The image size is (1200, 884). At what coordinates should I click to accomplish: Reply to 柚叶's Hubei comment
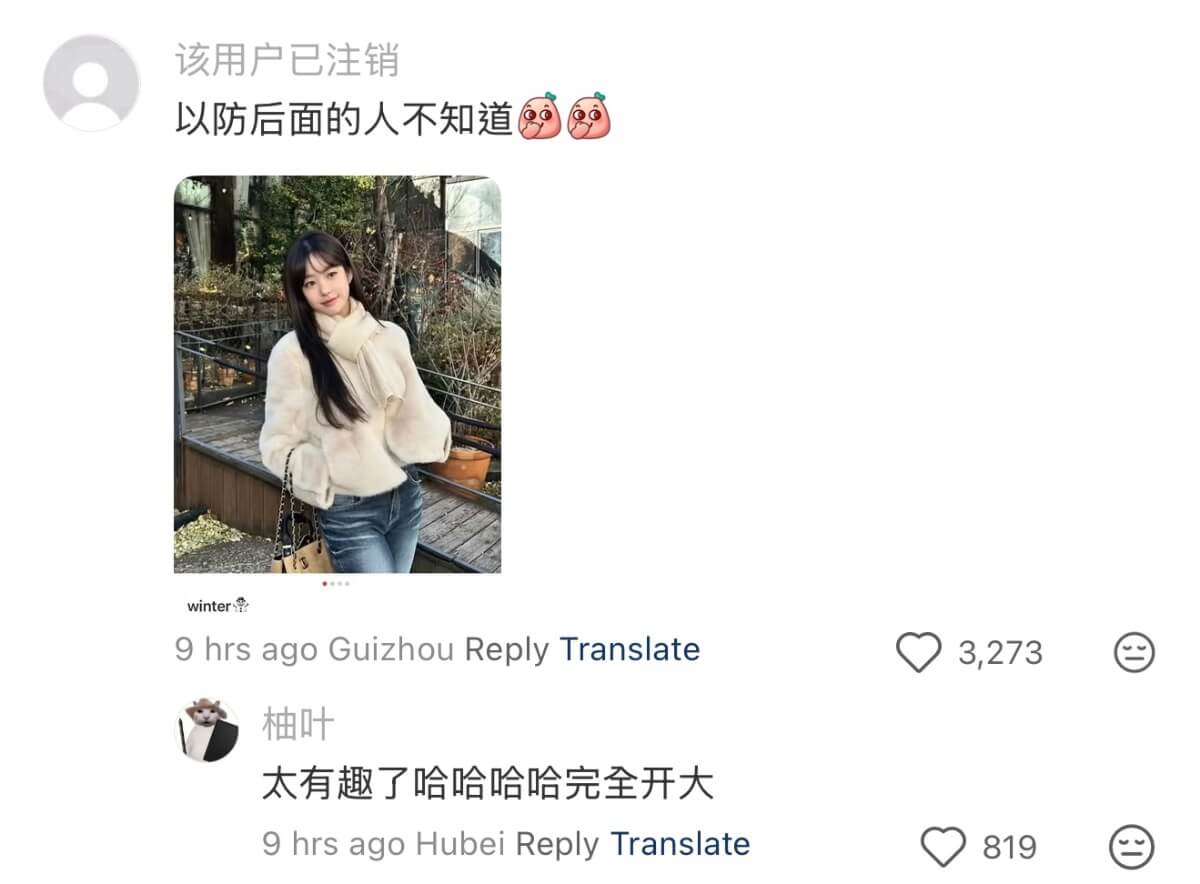(558, 844)
